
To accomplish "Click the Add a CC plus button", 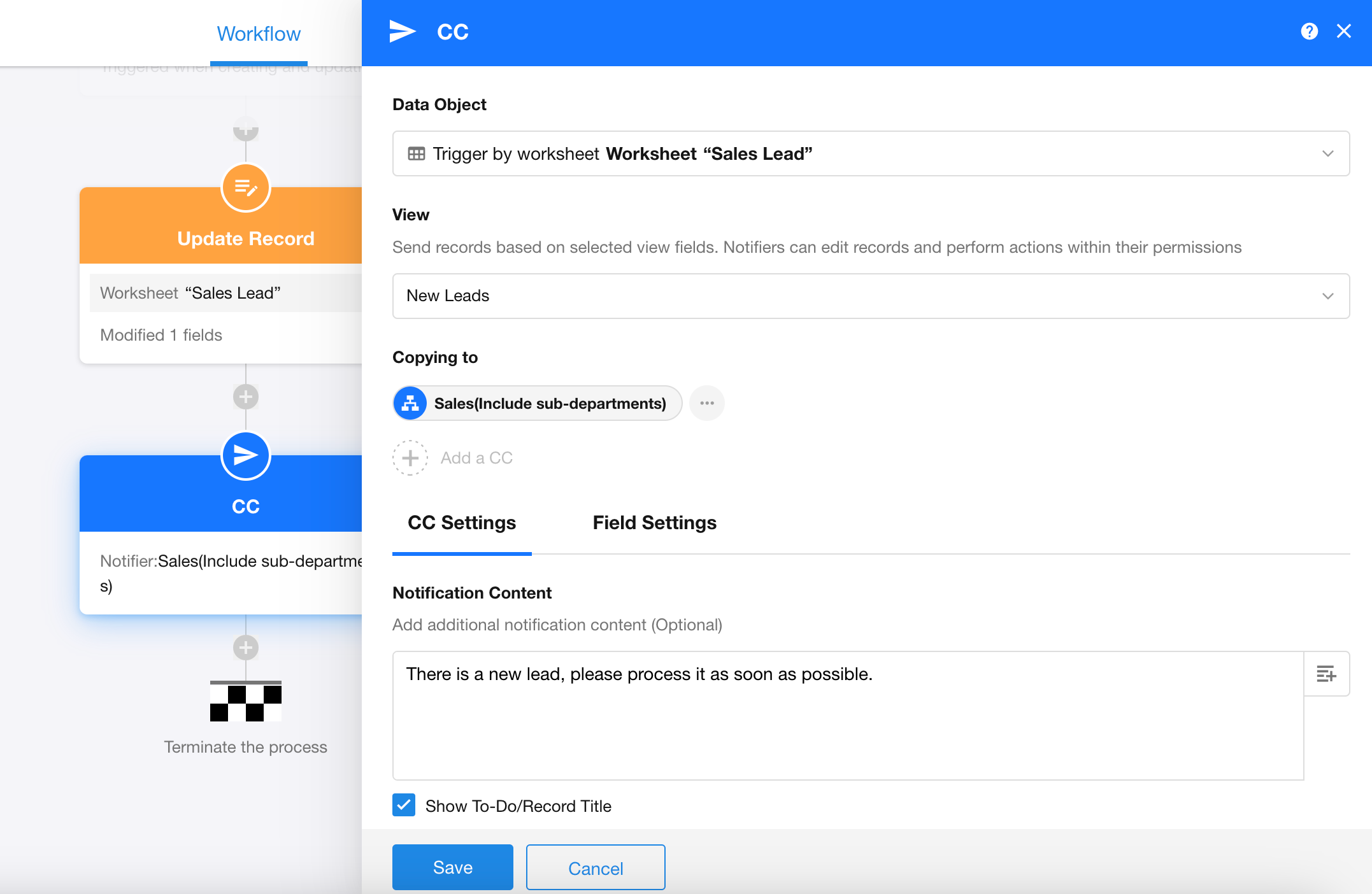I will point(410,458).
